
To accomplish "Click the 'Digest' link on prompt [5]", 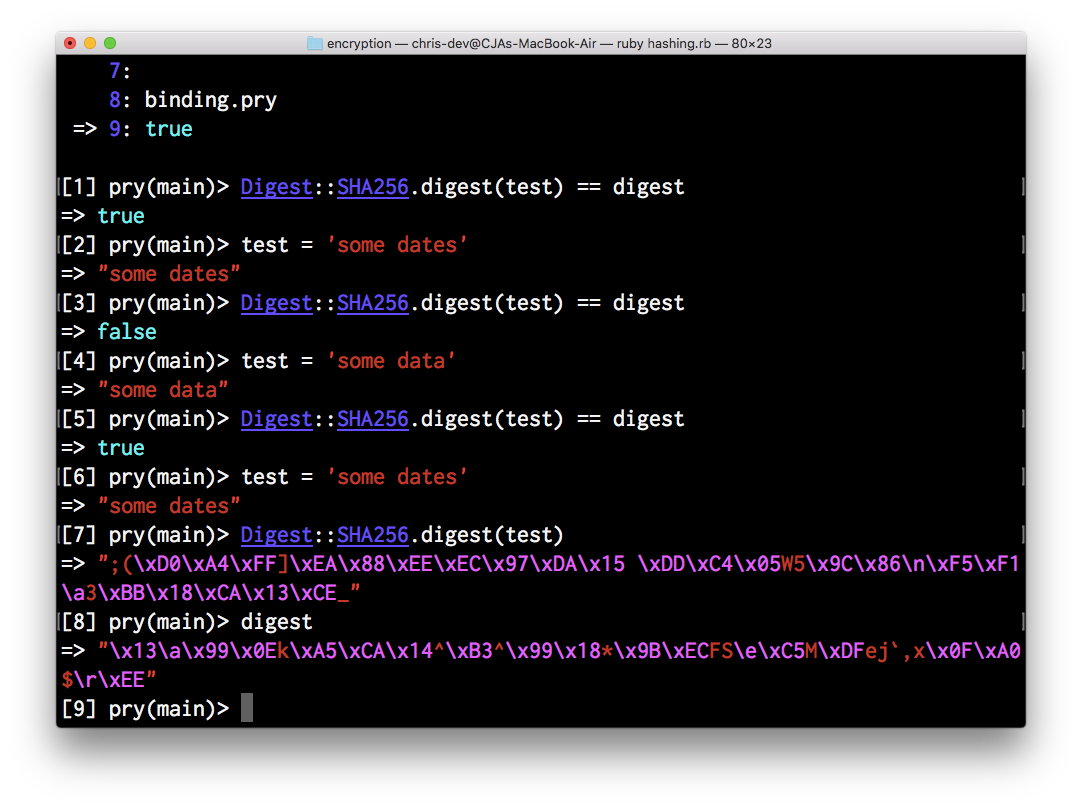I will pyautogui.click(x=276, y=419).
